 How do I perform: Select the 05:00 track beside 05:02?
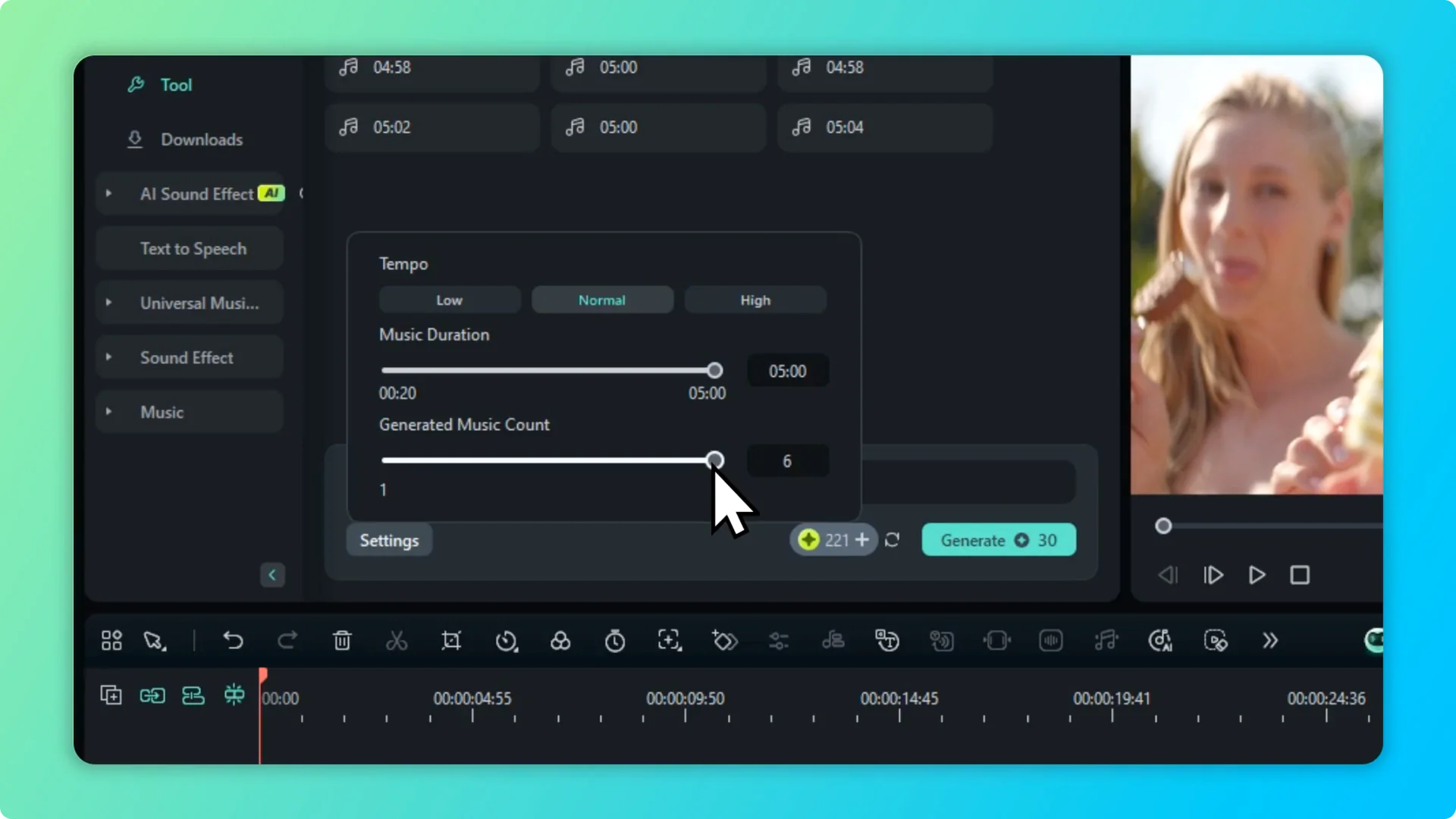[658, 127]
